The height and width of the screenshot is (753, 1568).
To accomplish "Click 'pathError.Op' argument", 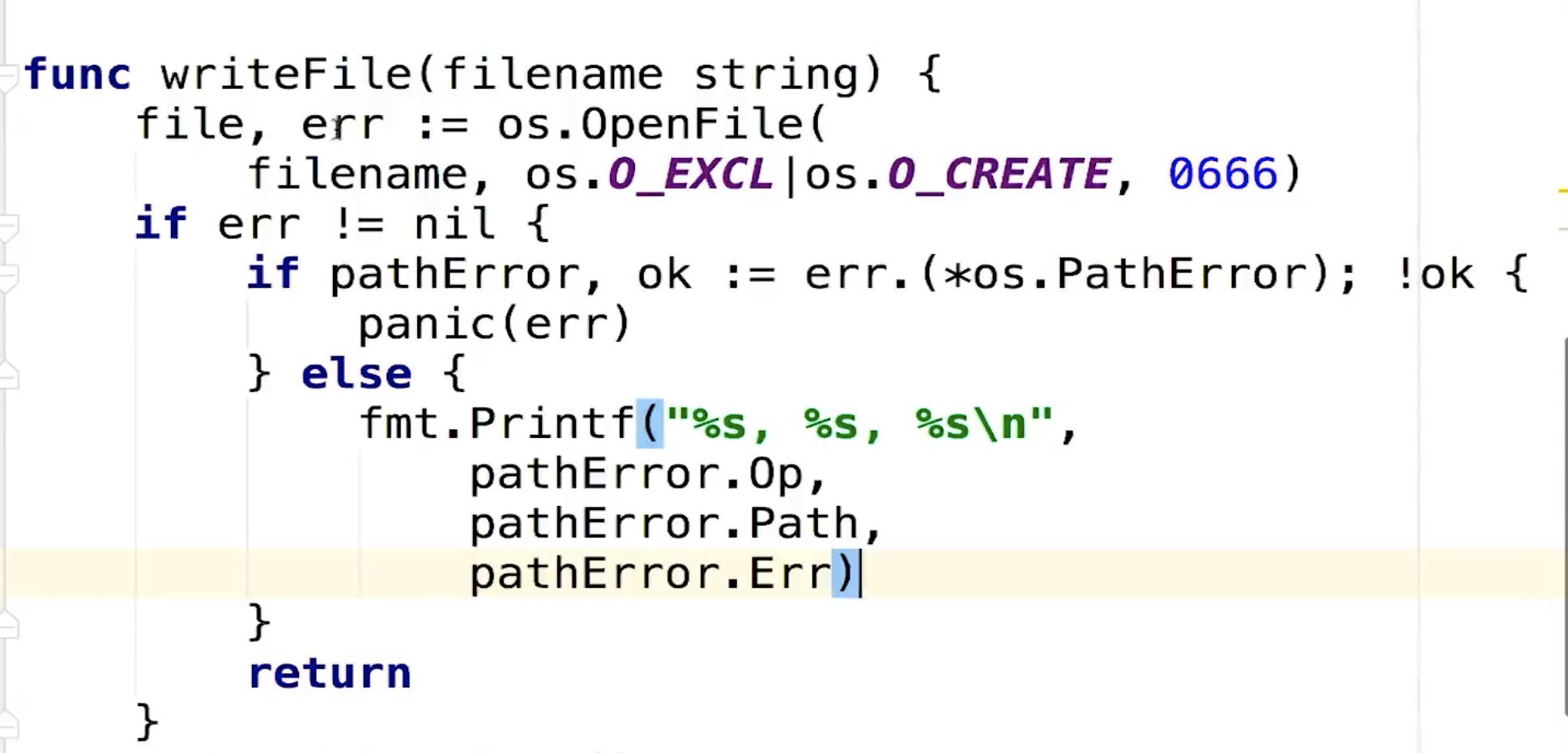I will (x=637, y=476).
